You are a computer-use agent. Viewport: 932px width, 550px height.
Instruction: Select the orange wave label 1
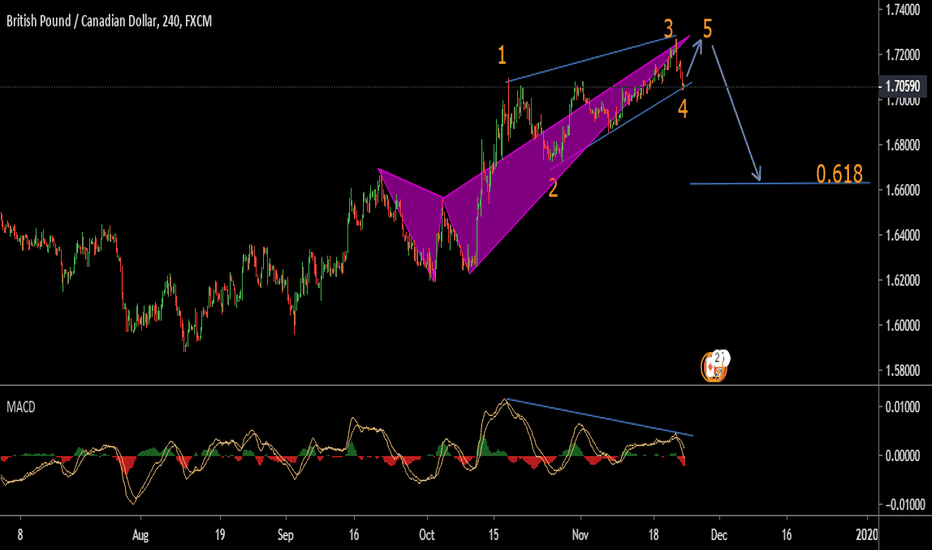coord(504,55)
